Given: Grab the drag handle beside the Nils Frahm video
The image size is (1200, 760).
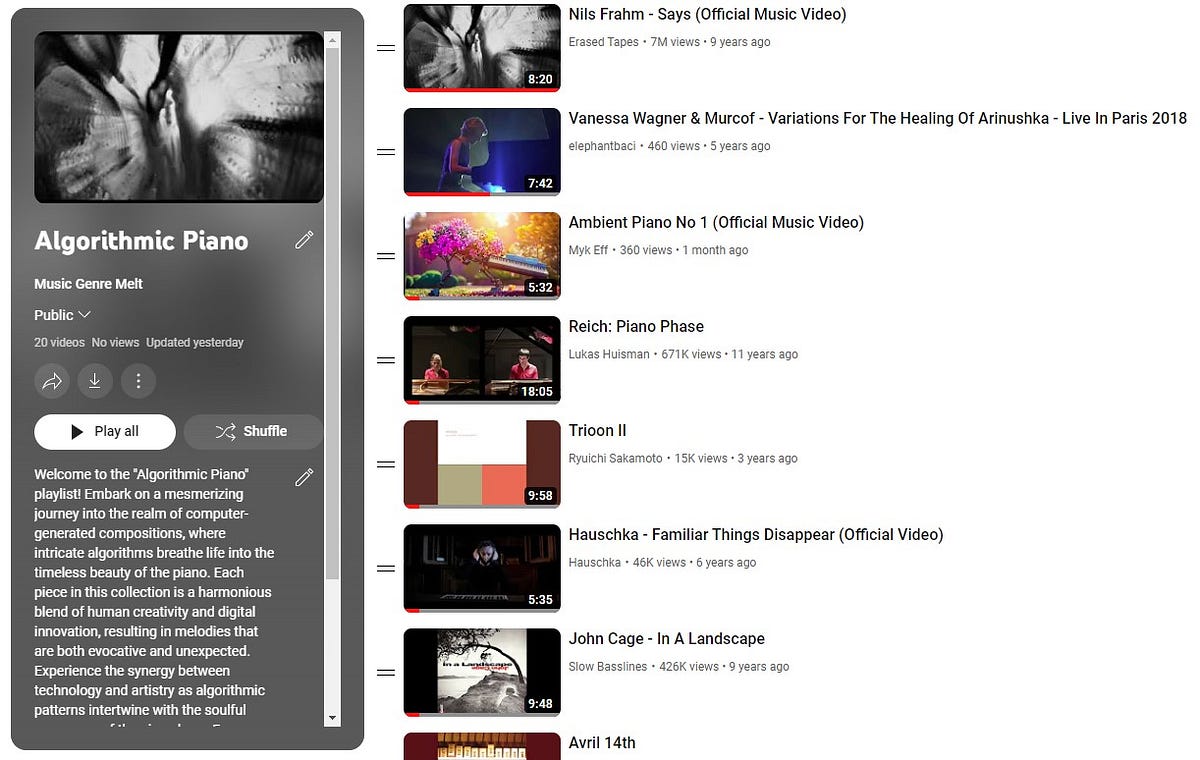Looking at the screenshot, I should (x=386, y=47).
